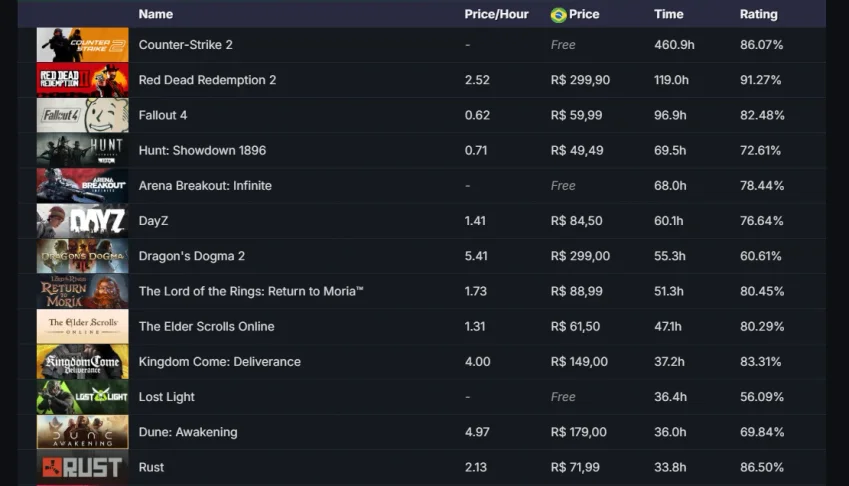This screenshot has height=486, width=849.
Task: Click the Free price of Lost Light
Action: [x=563, y=397]
